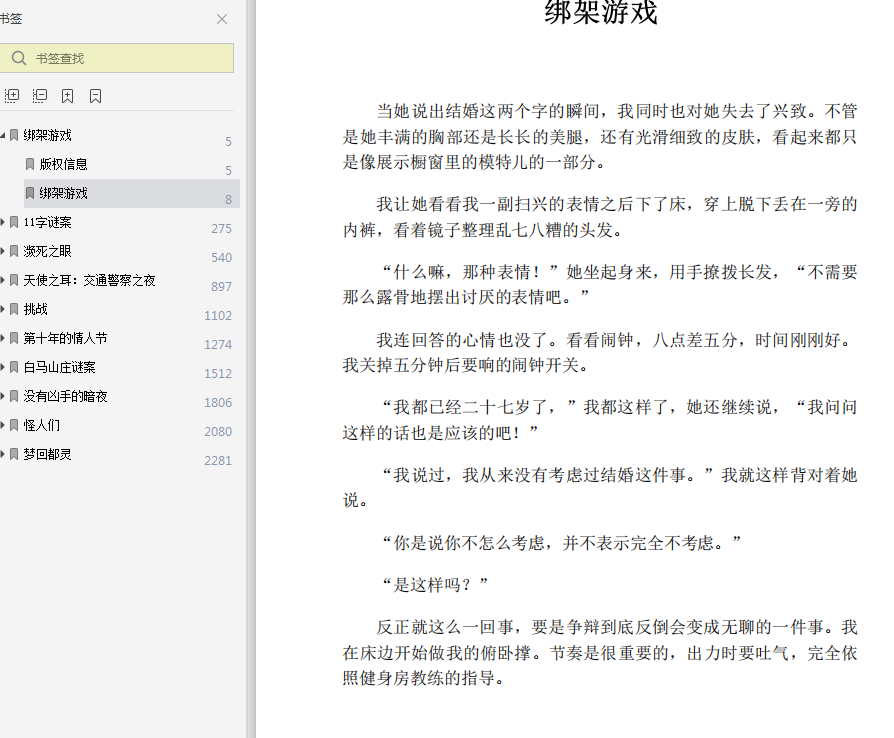Image resolution: width=894 pixels, height=738 pixels.
Task: Add a new bookmark icon
Action: pyautogui.click(x=67, y=96)
